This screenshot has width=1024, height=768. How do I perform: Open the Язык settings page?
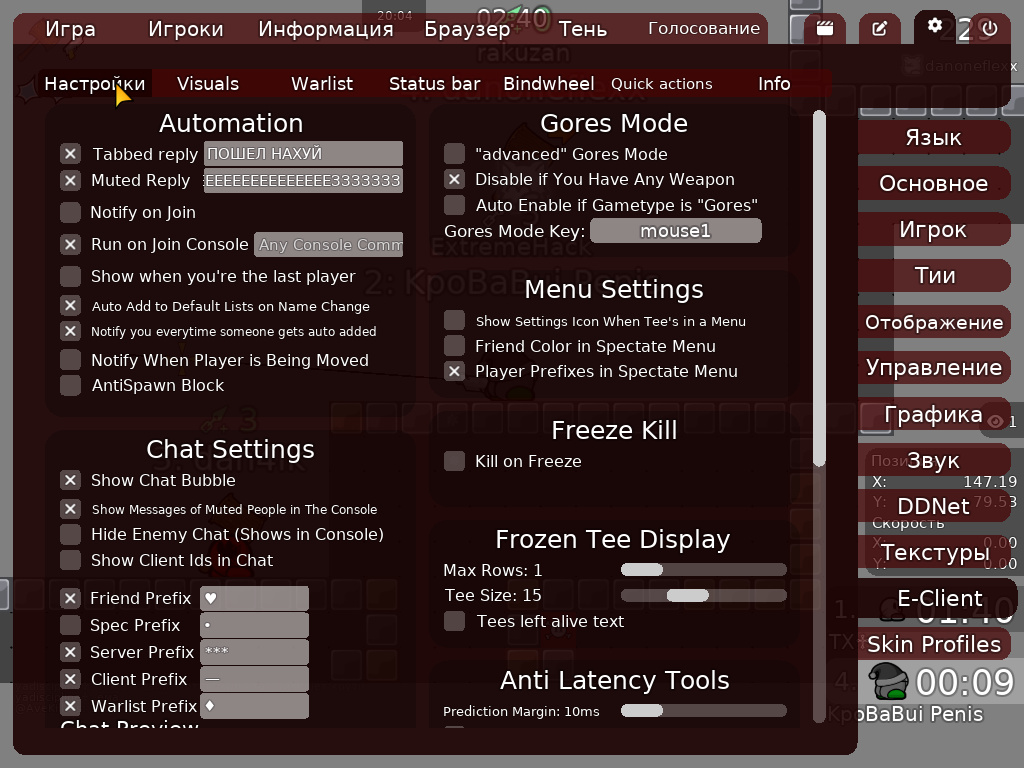coord(934,137)
